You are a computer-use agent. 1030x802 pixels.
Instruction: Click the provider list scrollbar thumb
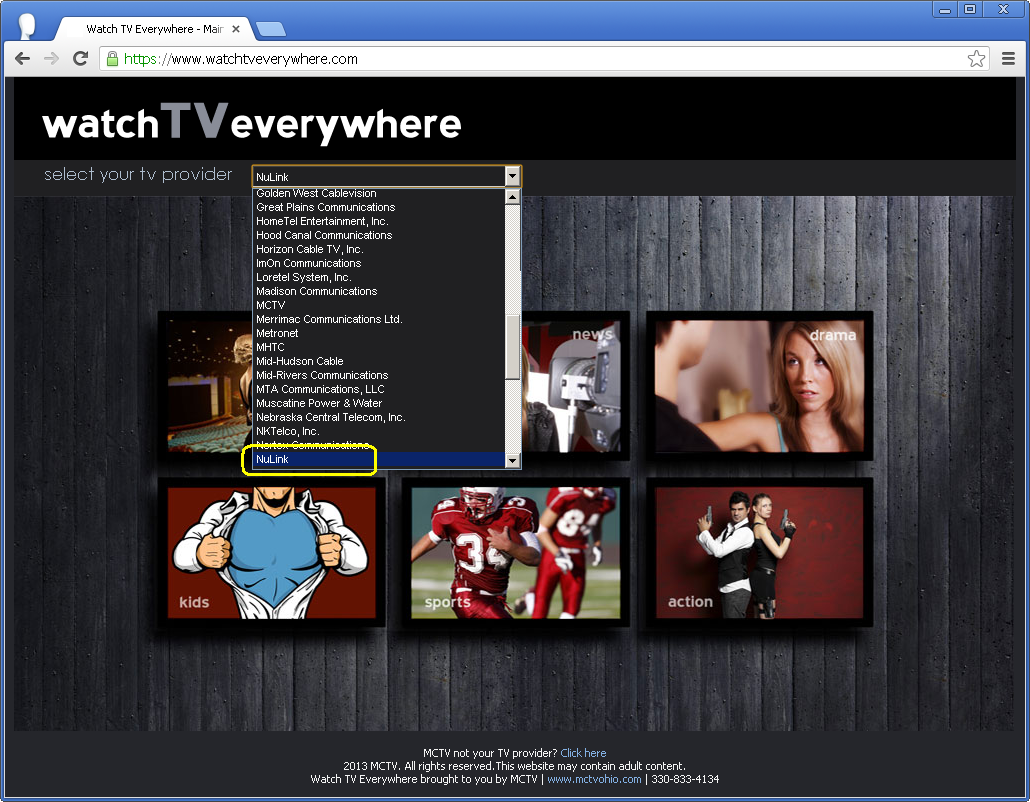click(512, 347)
